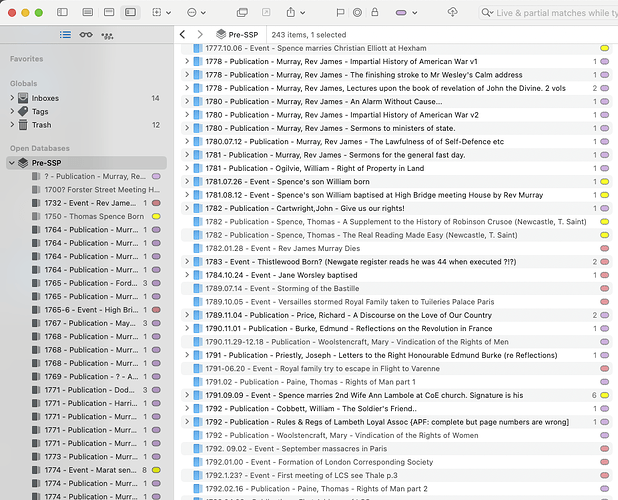This screenshot has width=618, height=500.
Task: Click purple label of '1792 - Vindication of the Rights of Women'
Action: pyautogui.click(x=604, y=435)
